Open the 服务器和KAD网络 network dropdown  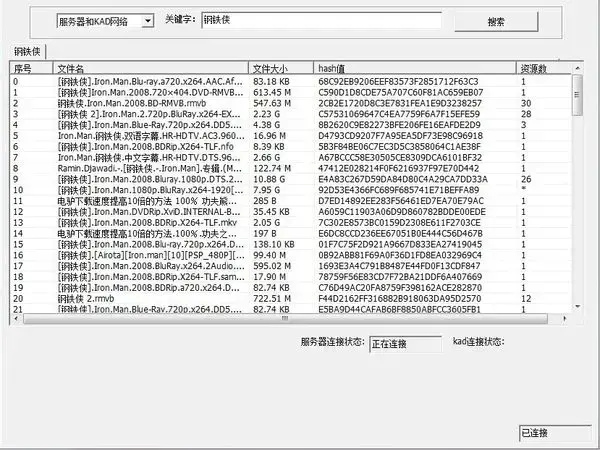click(x=105, y=21)
